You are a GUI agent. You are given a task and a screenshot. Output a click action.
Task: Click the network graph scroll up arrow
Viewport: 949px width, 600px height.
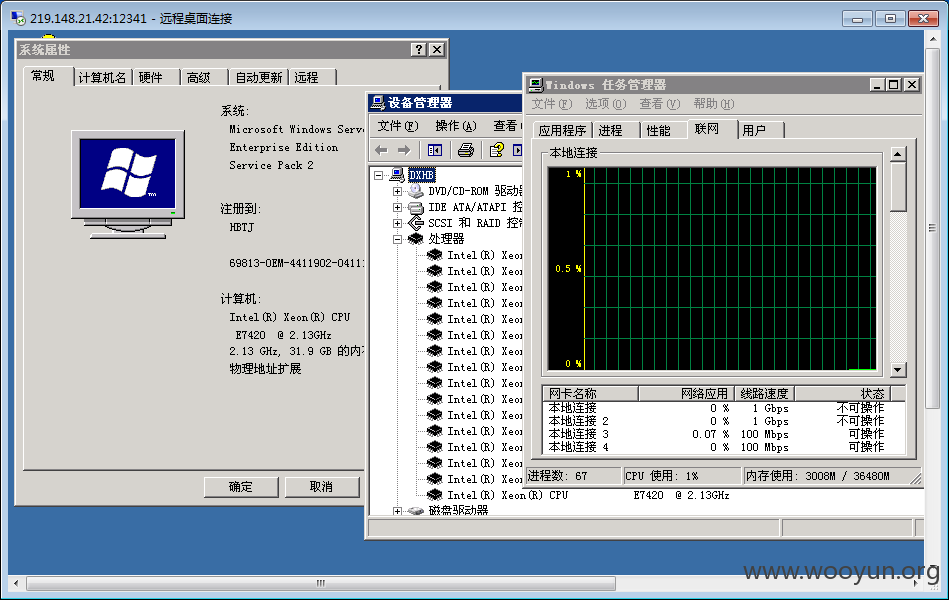[x=898, y=154]
